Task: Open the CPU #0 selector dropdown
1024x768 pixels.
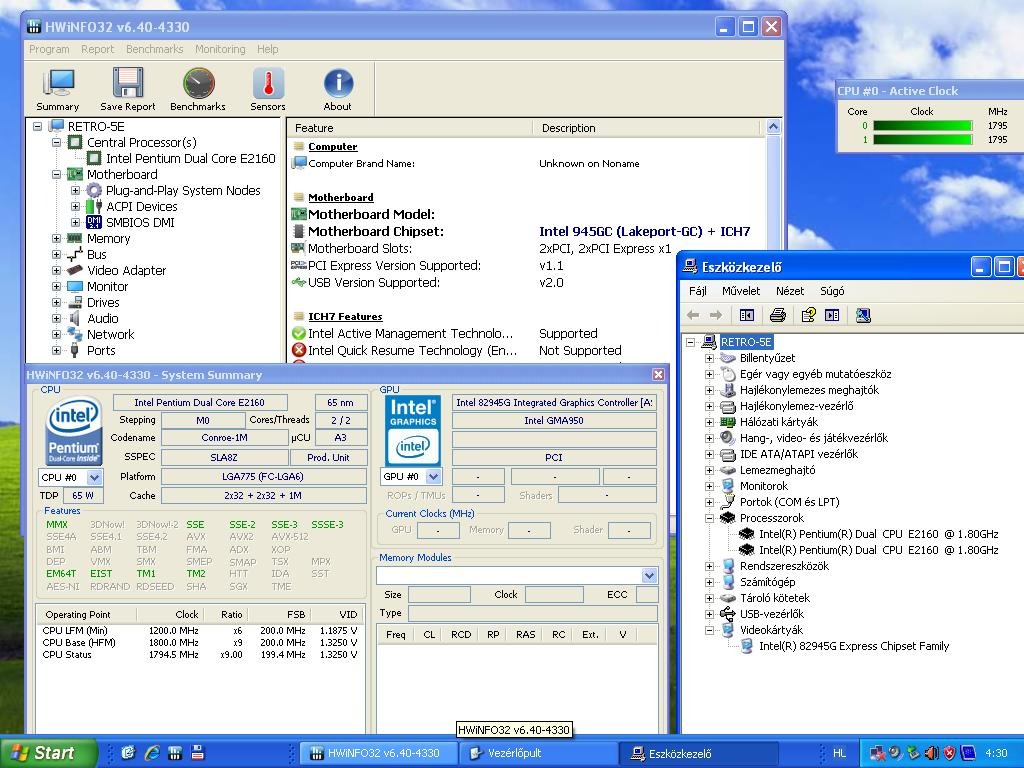Action: tap(96, 477)
